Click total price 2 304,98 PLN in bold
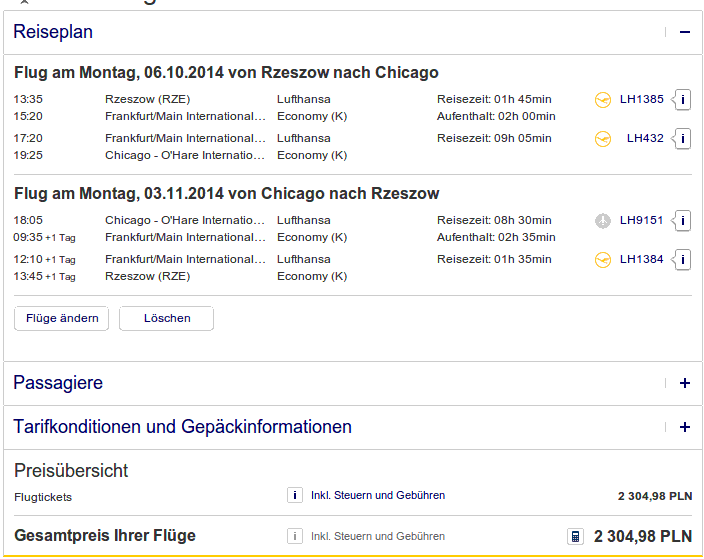Screen dimensions: 704x559 click(642, 537)
